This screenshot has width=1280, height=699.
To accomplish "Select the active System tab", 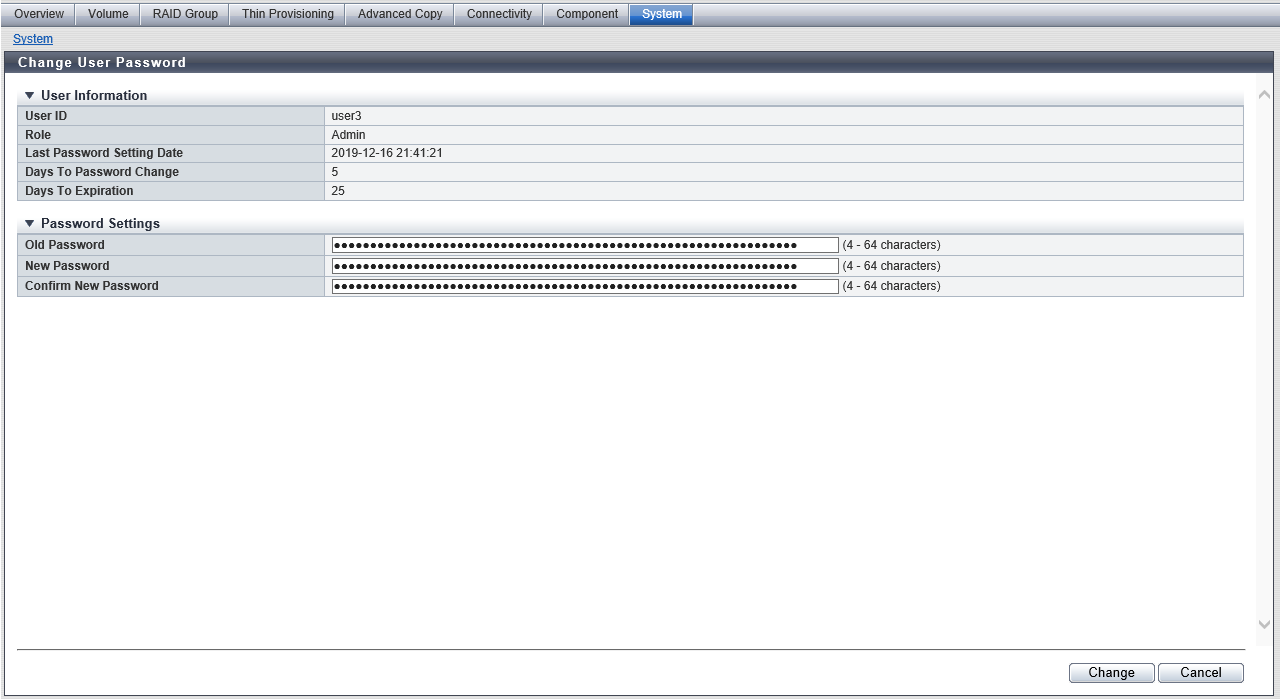I will [x=661, y=14].
